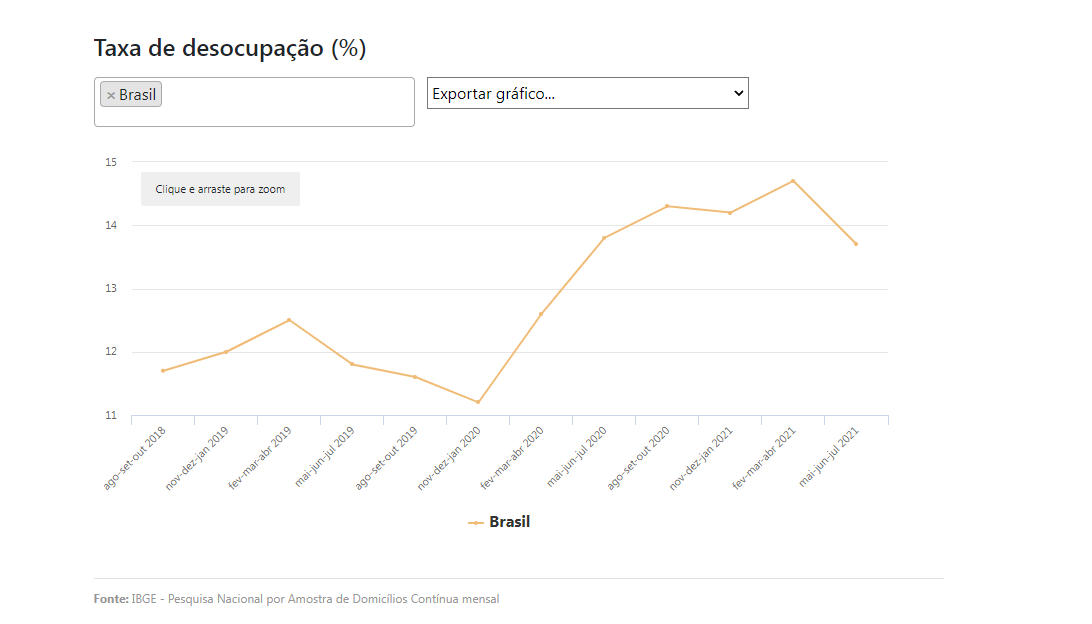
Task: Click the 'Clique e arraste para zoom' box
Action: pos(220,189)
